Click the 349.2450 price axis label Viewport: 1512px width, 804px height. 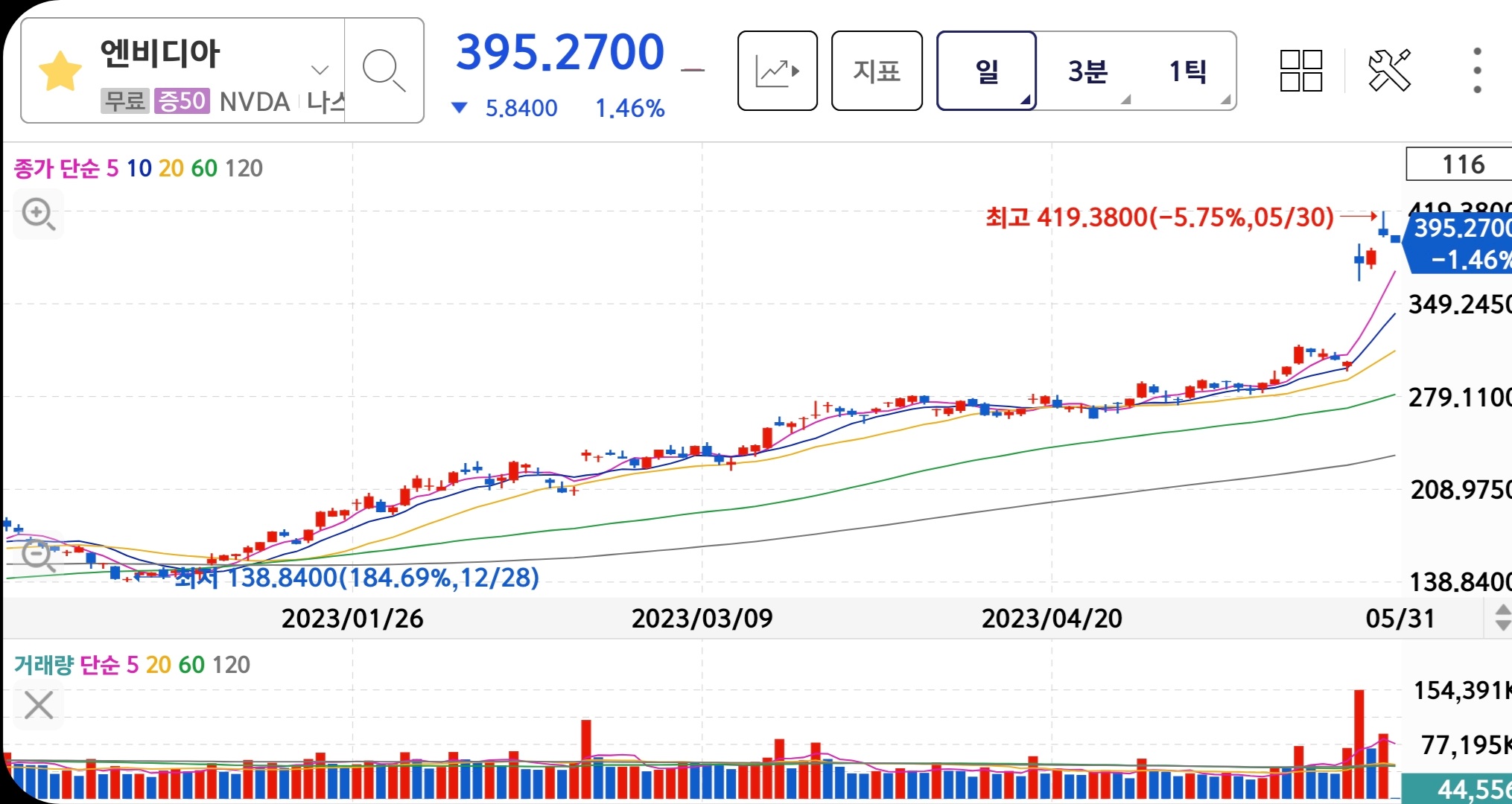pyautogui.click(x=1460, y=304)
